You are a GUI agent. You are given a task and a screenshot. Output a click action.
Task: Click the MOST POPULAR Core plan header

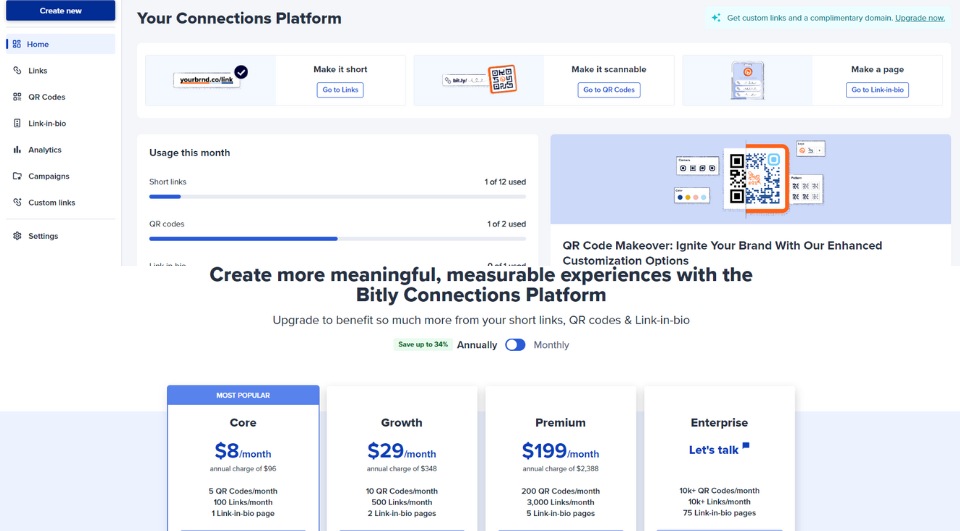(243, 395)
